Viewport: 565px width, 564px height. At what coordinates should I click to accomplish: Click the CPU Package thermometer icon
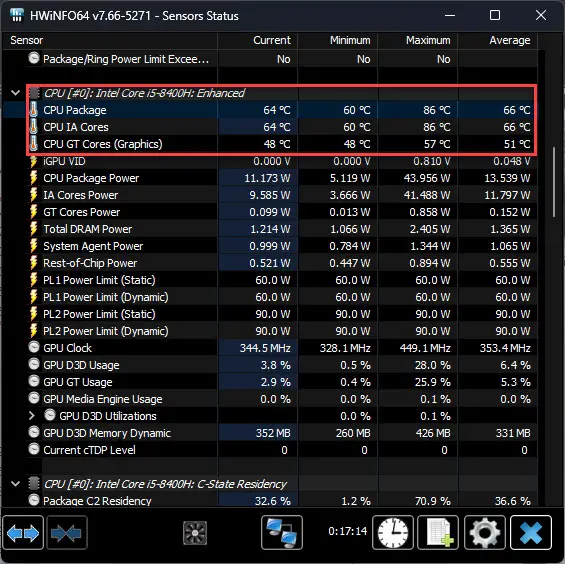(x=34, y=110)
